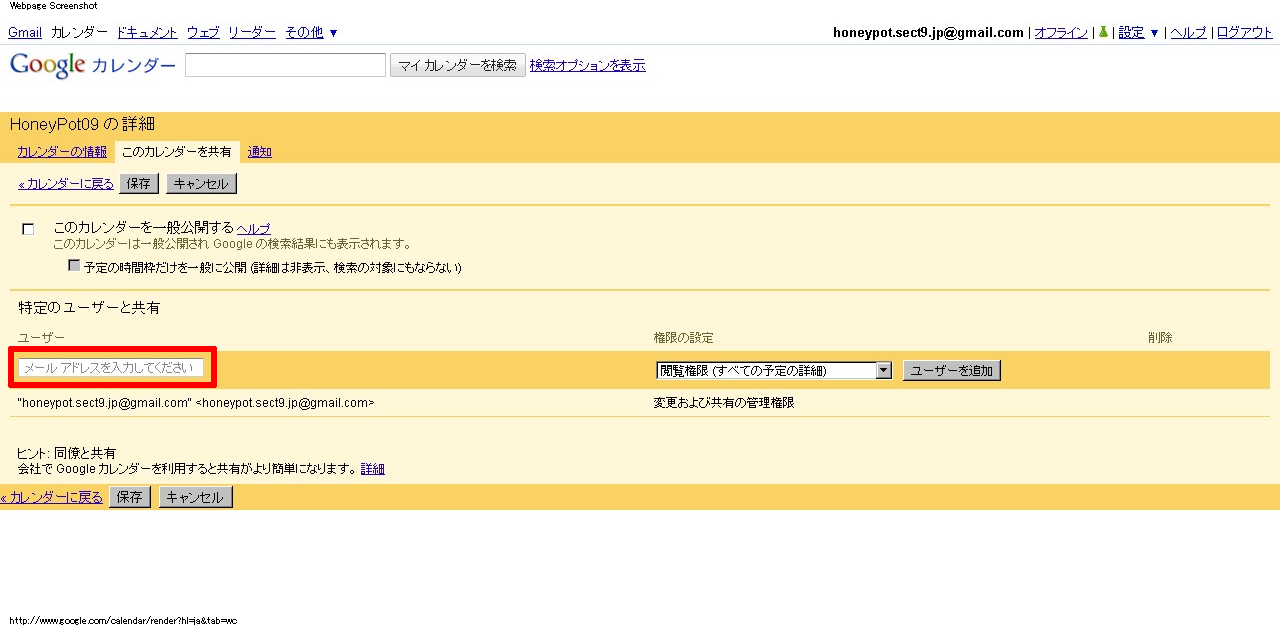The width and height of the screenshot is (1280, 625).
Task: Click 保存 button below the tabs
Action: point(139,184)
